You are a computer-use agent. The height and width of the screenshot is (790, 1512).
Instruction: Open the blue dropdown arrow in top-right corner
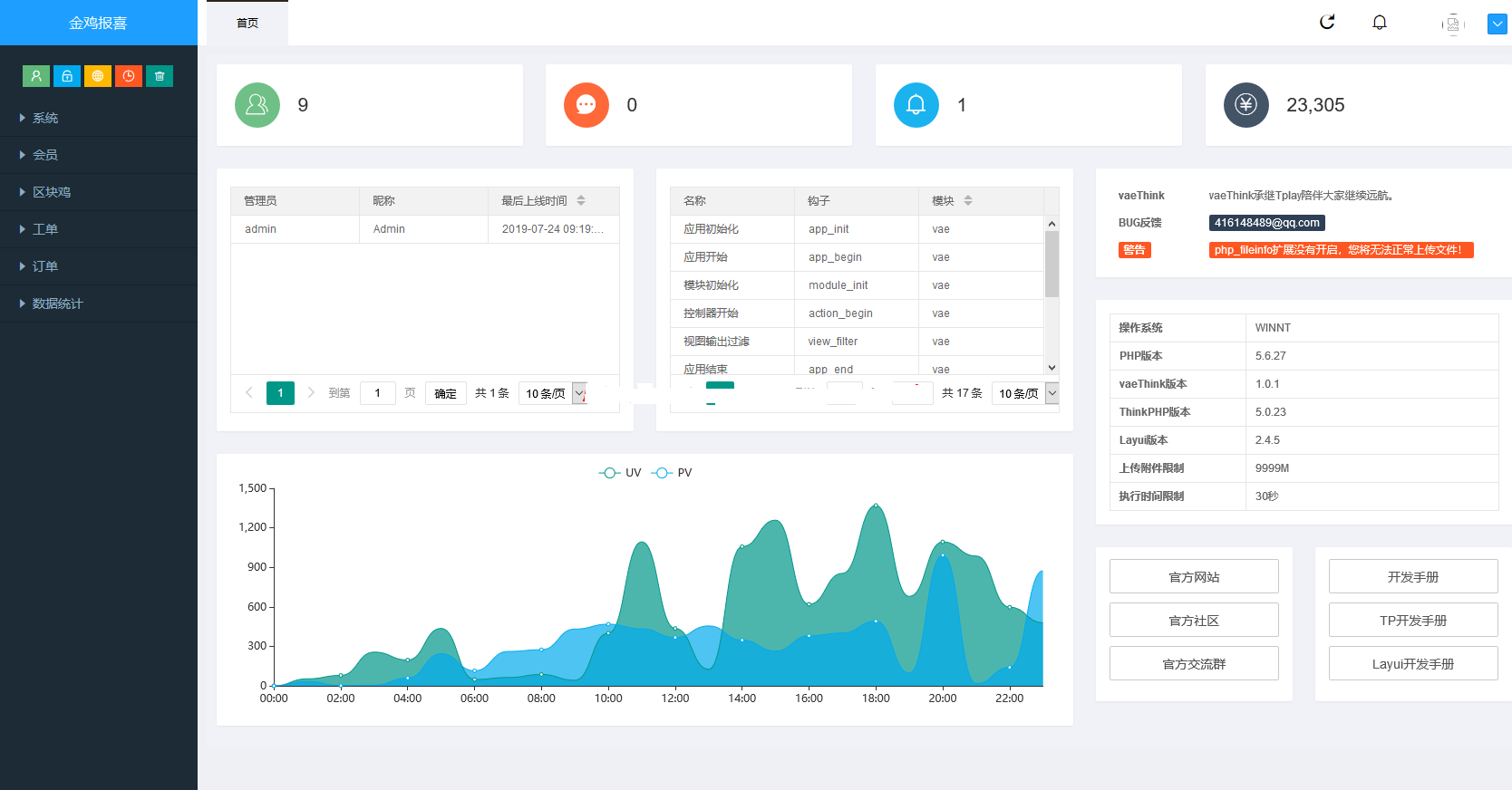(1497, 24)
